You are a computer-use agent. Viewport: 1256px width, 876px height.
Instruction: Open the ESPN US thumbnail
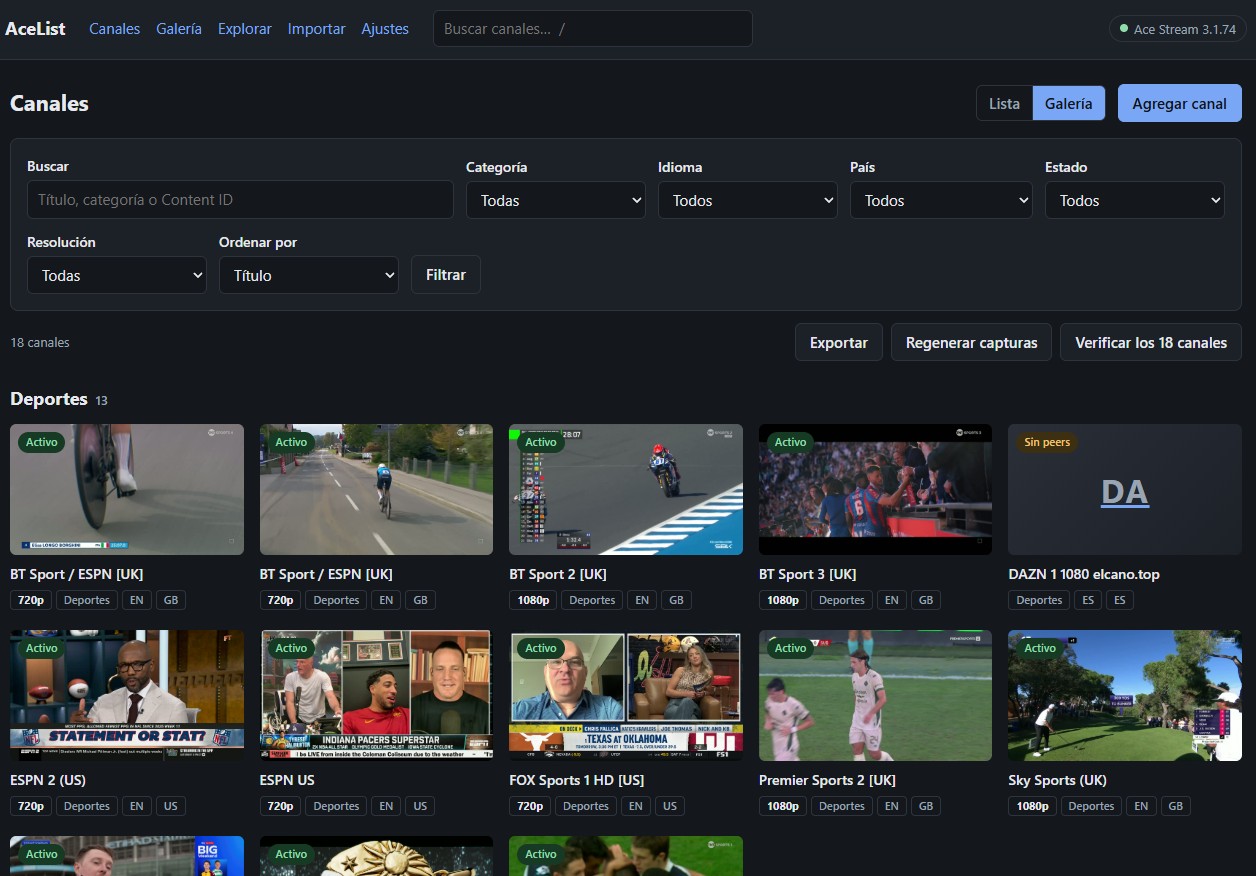point(376,696)
